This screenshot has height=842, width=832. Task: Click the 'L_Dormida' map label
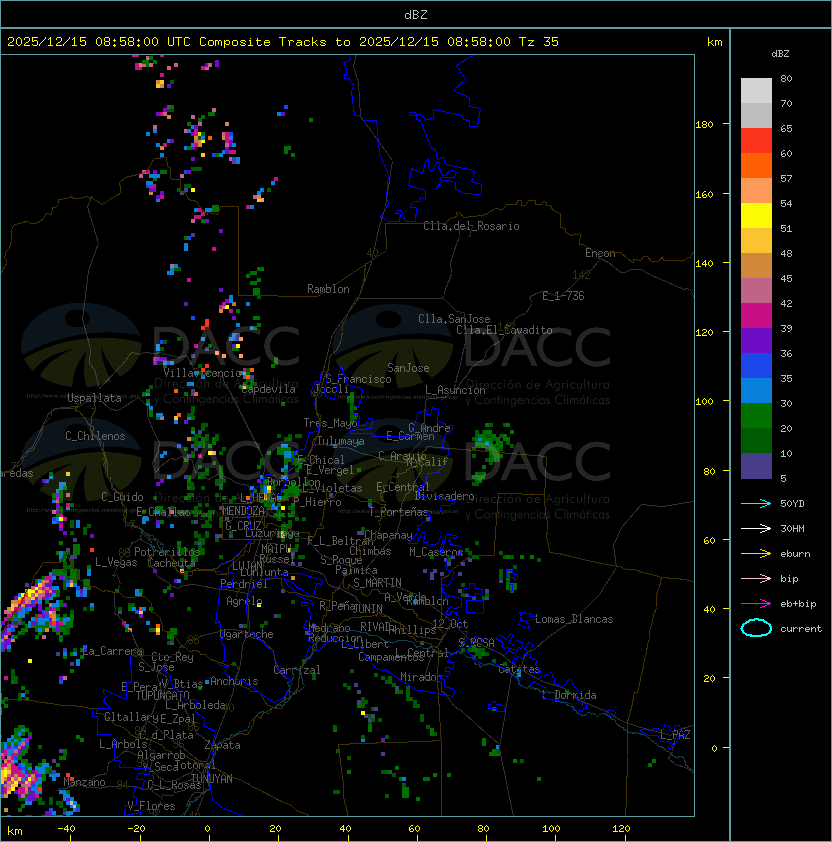[569, 695]
